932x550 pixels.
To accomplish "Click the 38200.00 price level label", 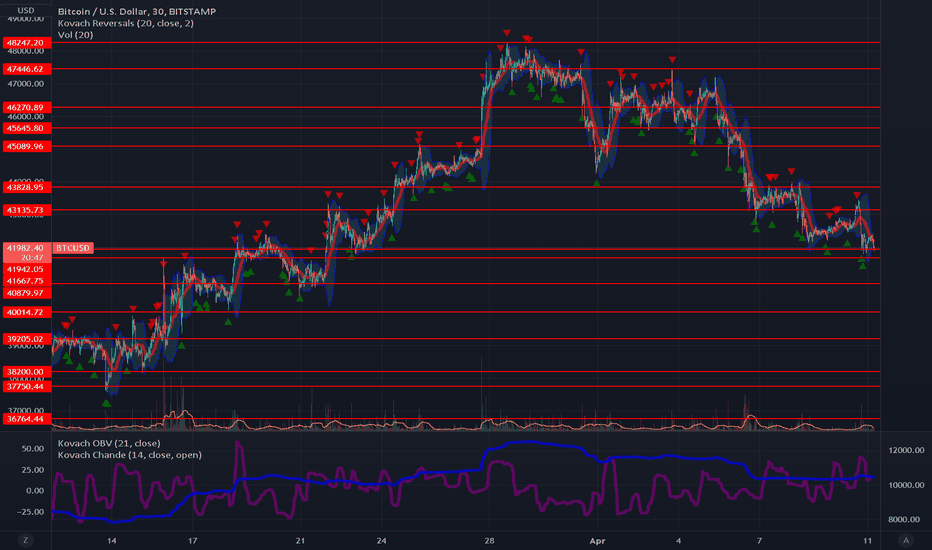I will click(x=27, y=372).
